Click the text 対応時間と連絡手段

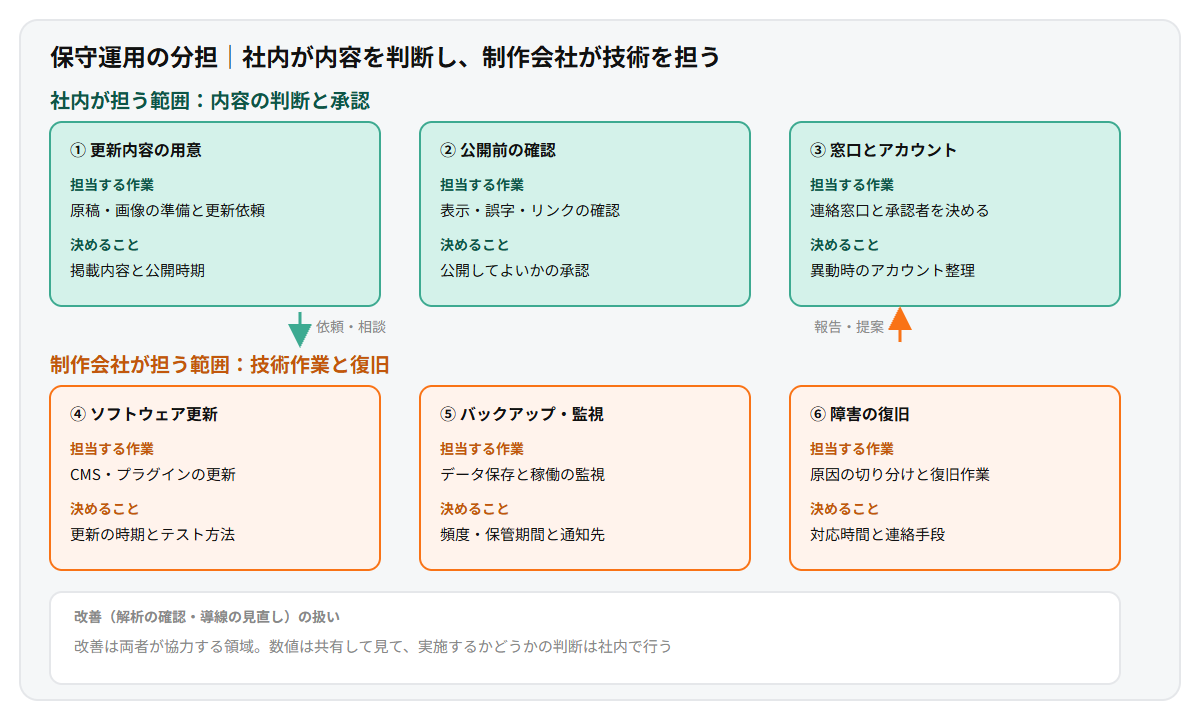pos(878,535)
